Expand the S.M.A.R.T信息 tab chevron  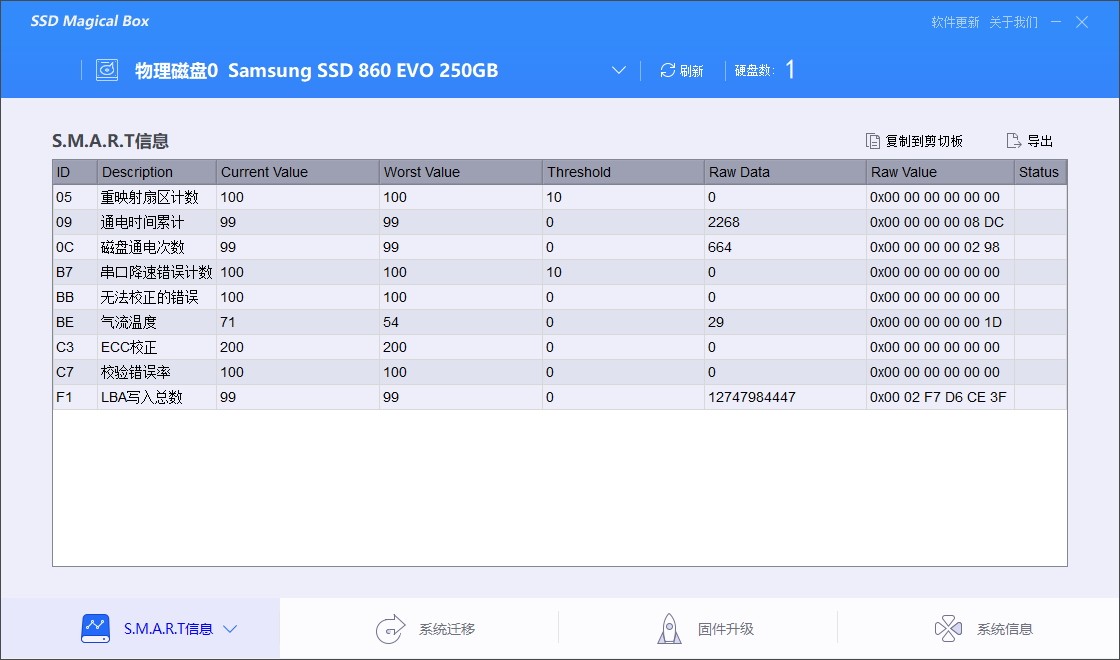coord(230,629)
